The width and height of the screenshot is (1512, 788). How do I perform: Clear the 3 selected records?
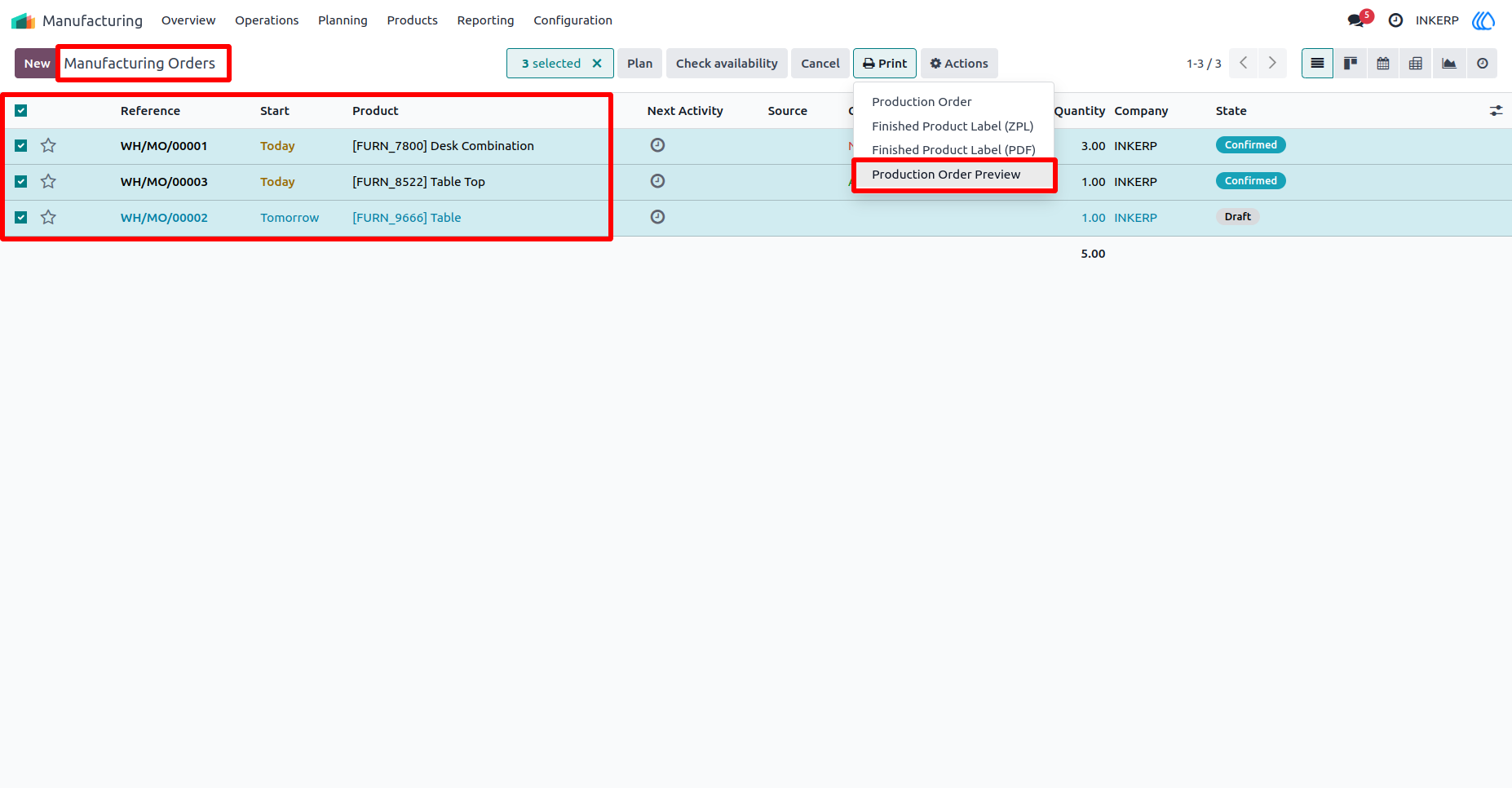(x=597, y=64)
